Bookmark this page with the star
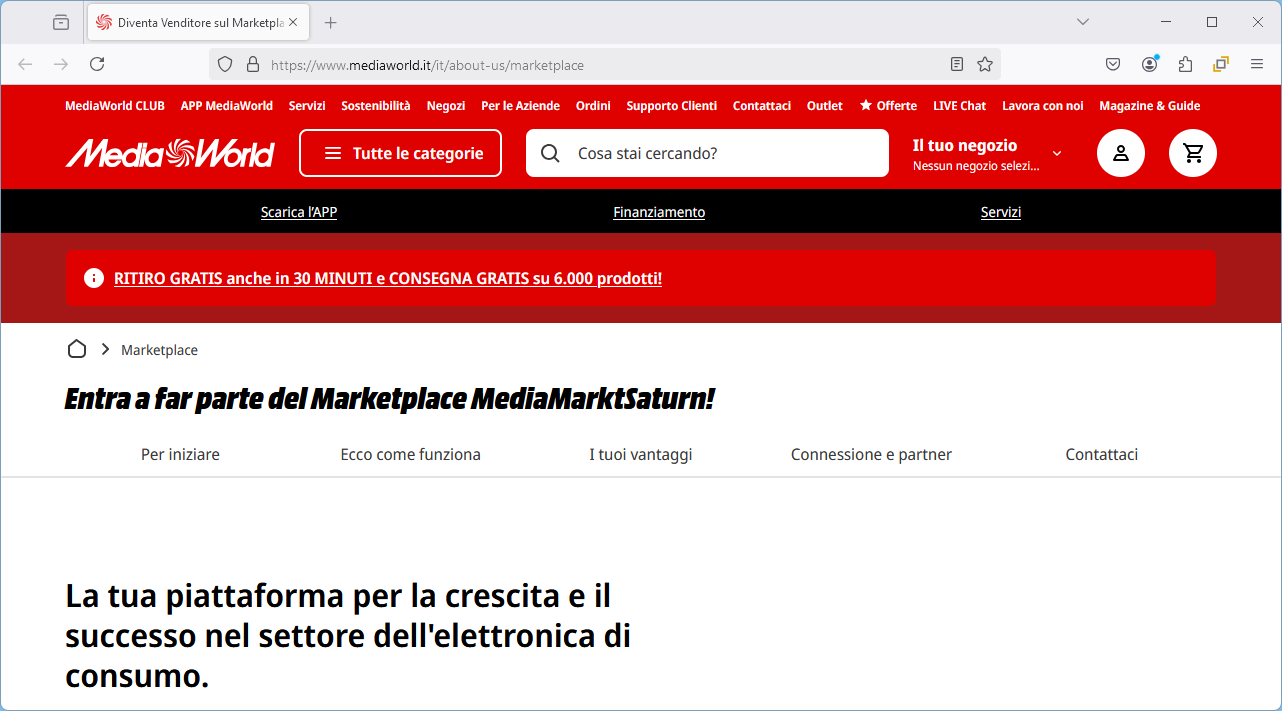Screen dimensions: 1282x711 [x=985, y=64]
